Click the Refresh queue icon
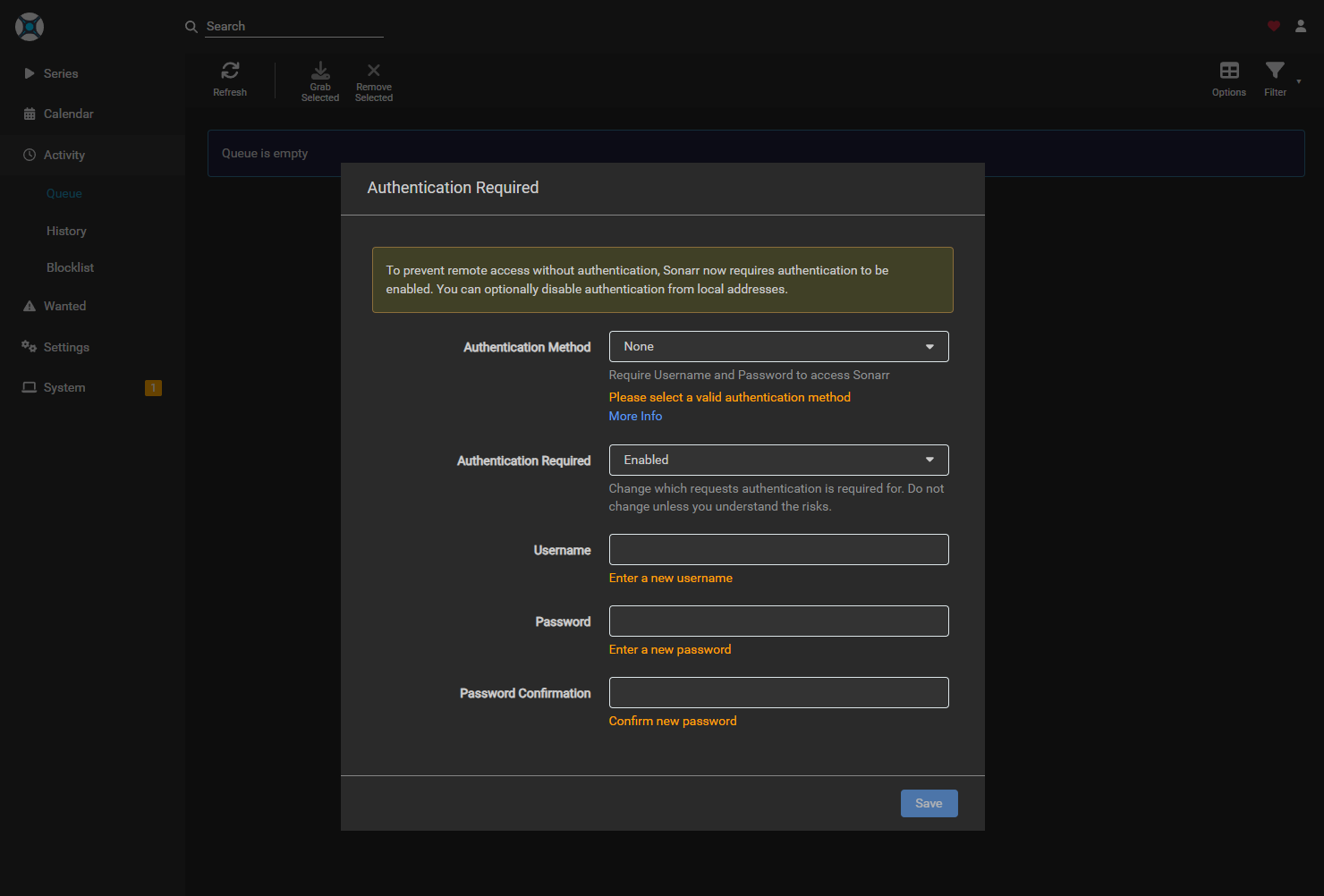 230,71
